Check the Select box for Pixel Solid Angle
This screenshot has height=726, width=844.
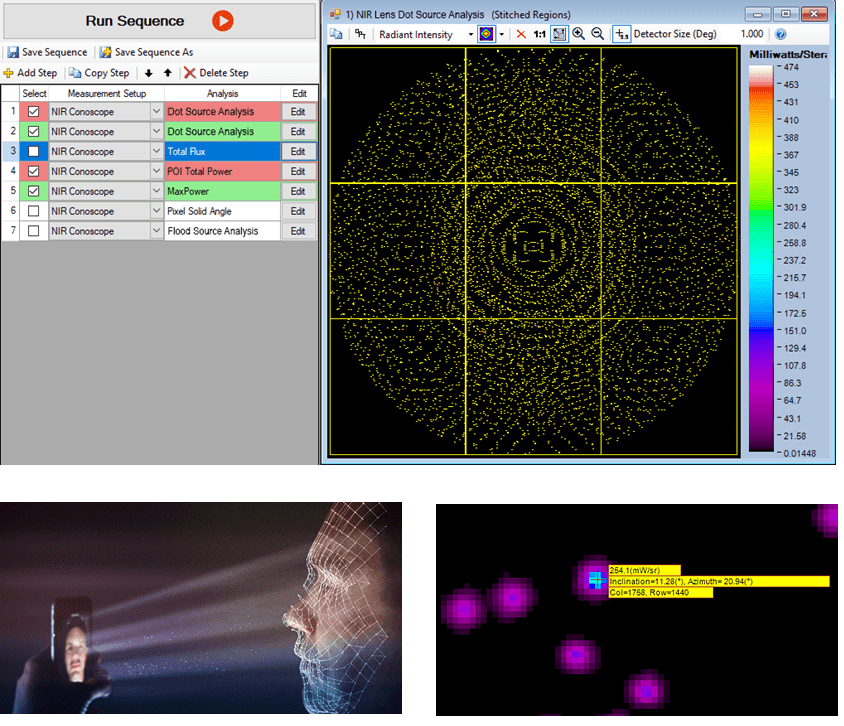click(x=33, y=211)
